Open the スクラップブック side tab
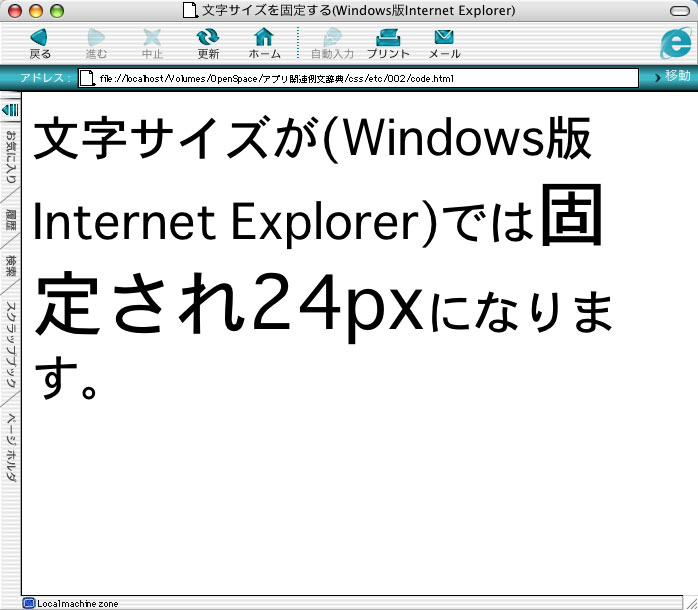 (x=10, y=344)
